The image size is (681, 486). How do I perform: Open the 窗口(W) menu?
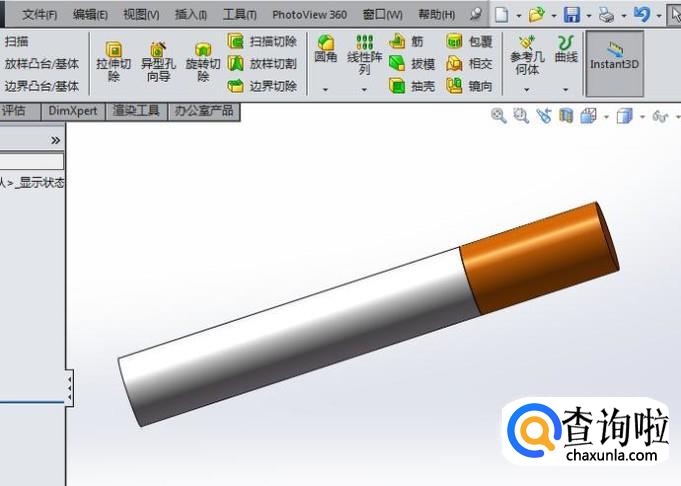382,15
